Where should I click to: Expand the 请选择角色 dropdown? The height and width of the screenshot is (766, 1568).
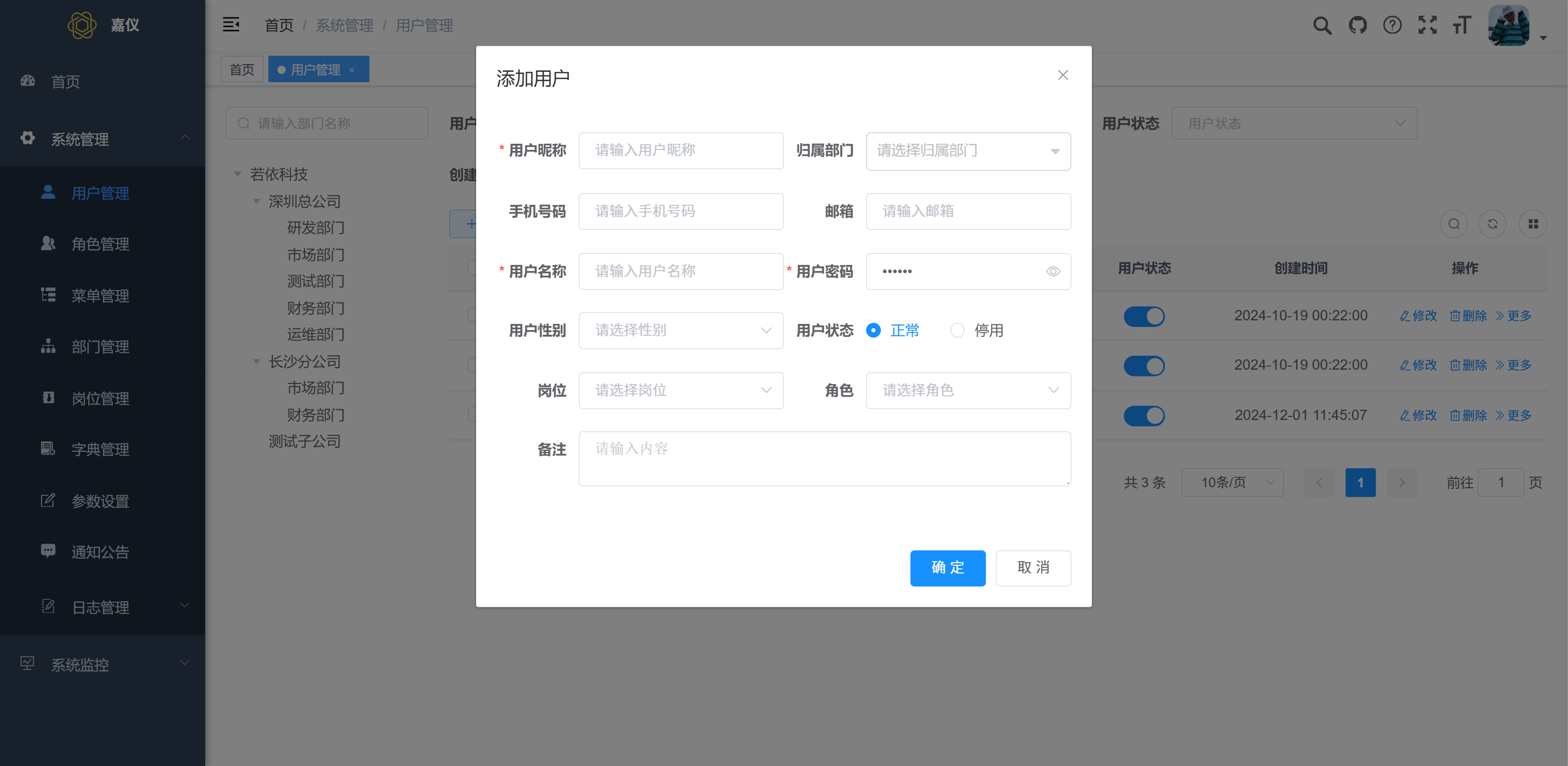point(968,390)
